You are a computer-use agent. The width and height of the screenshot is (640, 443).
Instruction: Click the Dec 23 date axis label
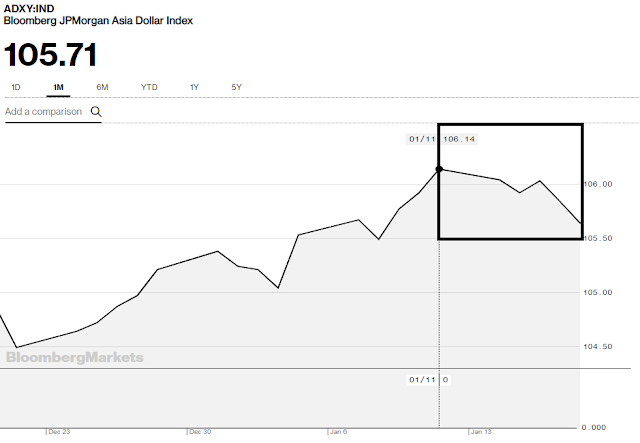(x=59, y=432)
